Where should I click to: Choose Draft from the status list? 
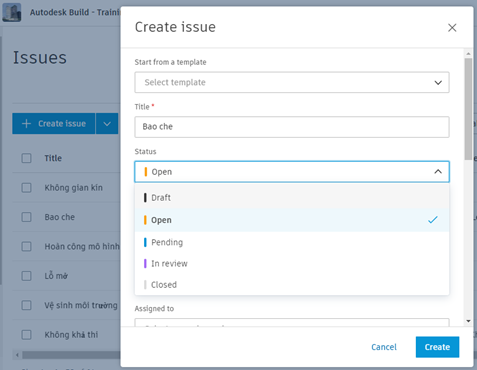click(292, 198)
